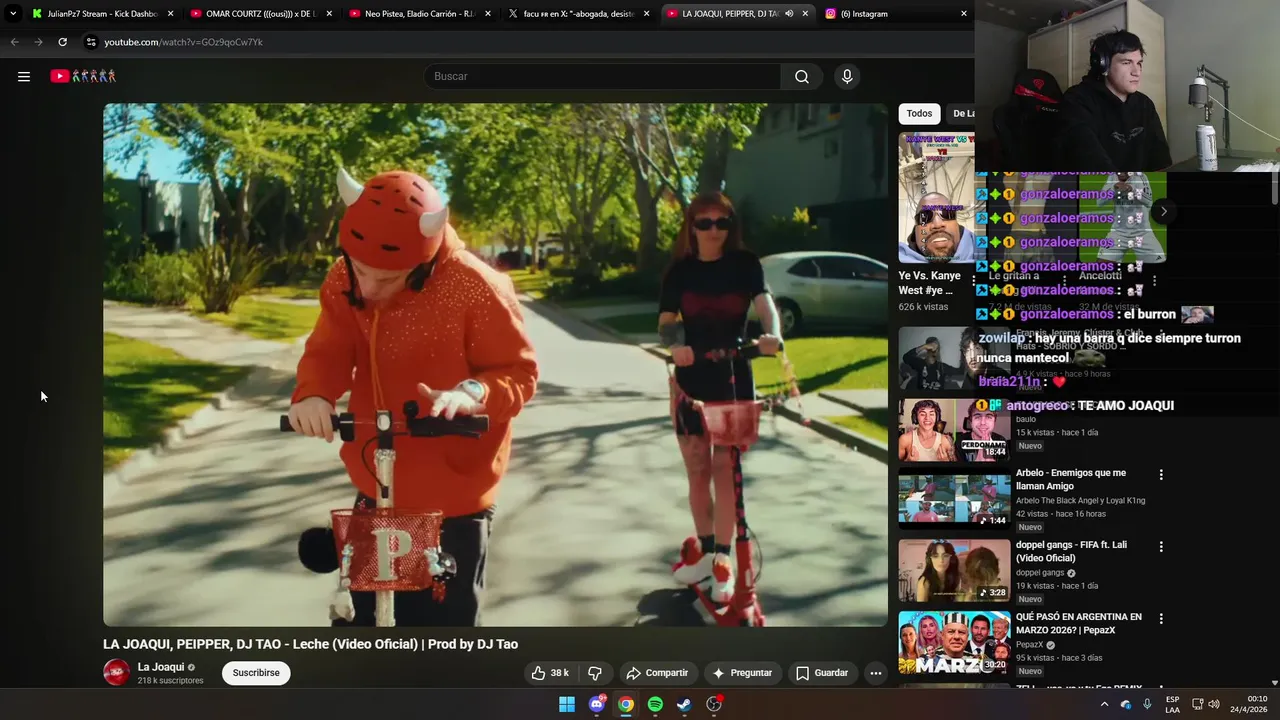Click the chat overlay scrollbar

(x=1275, y=188)
